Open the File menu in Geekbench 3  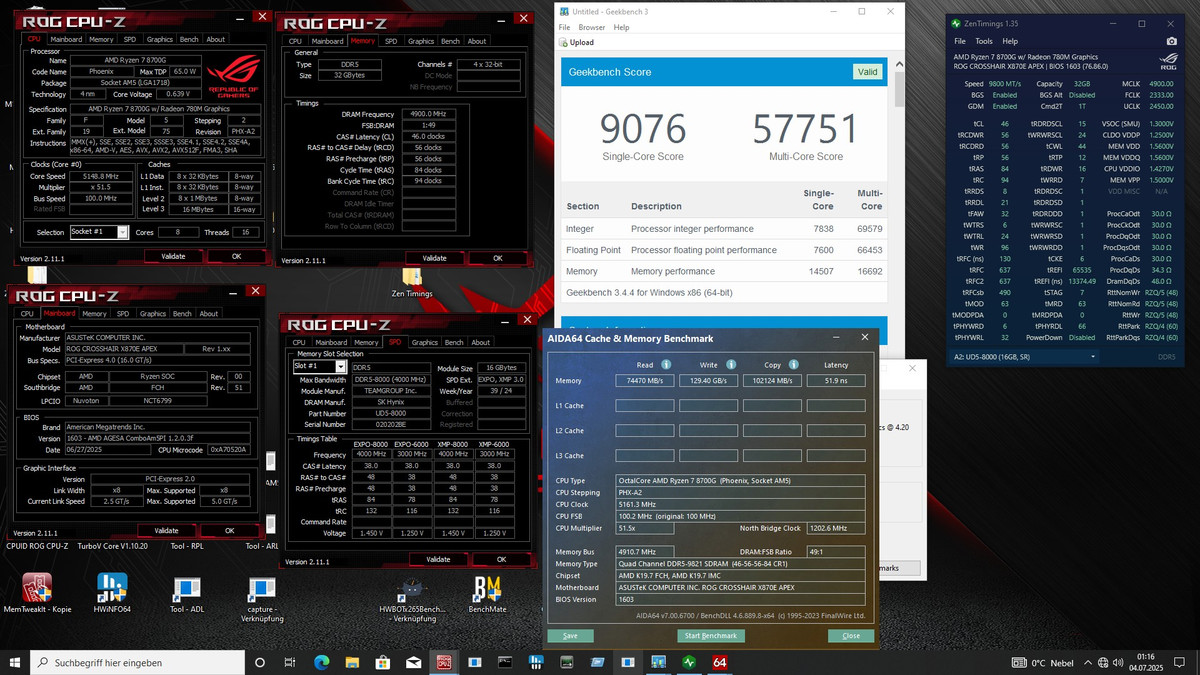click(565, 27)
